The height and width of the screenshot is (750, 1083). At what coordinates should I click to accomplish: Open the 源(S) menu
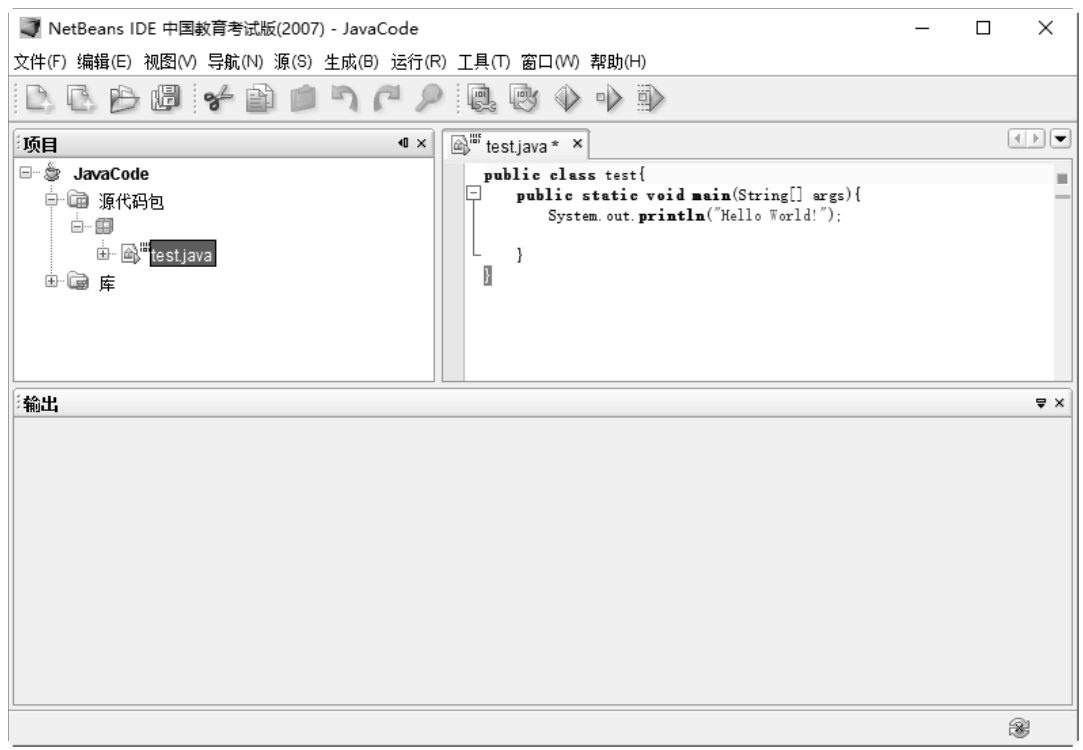(x=293, y=62)
